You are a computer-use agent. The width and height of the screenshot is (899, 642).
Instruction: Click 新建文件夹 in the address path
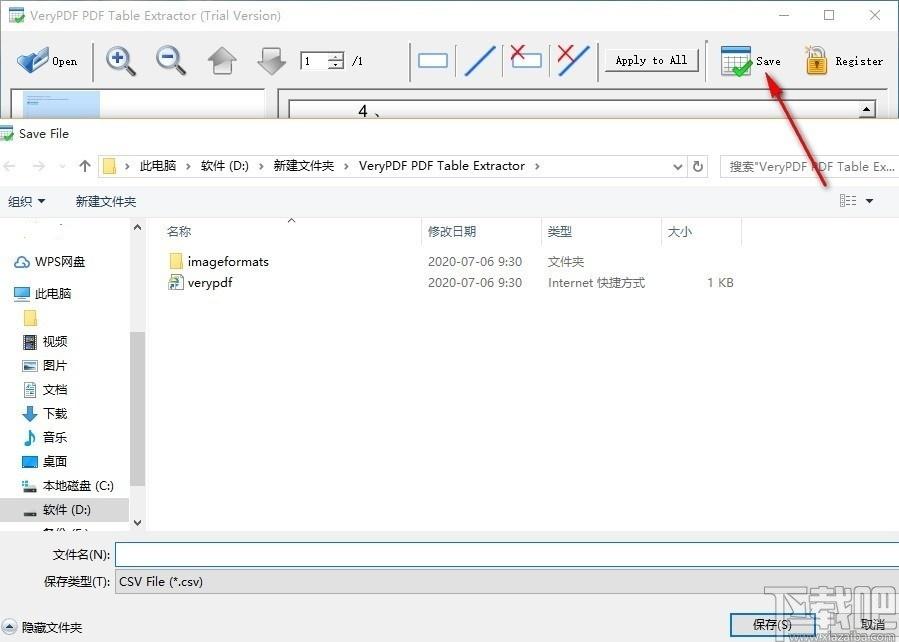[303, 166]
